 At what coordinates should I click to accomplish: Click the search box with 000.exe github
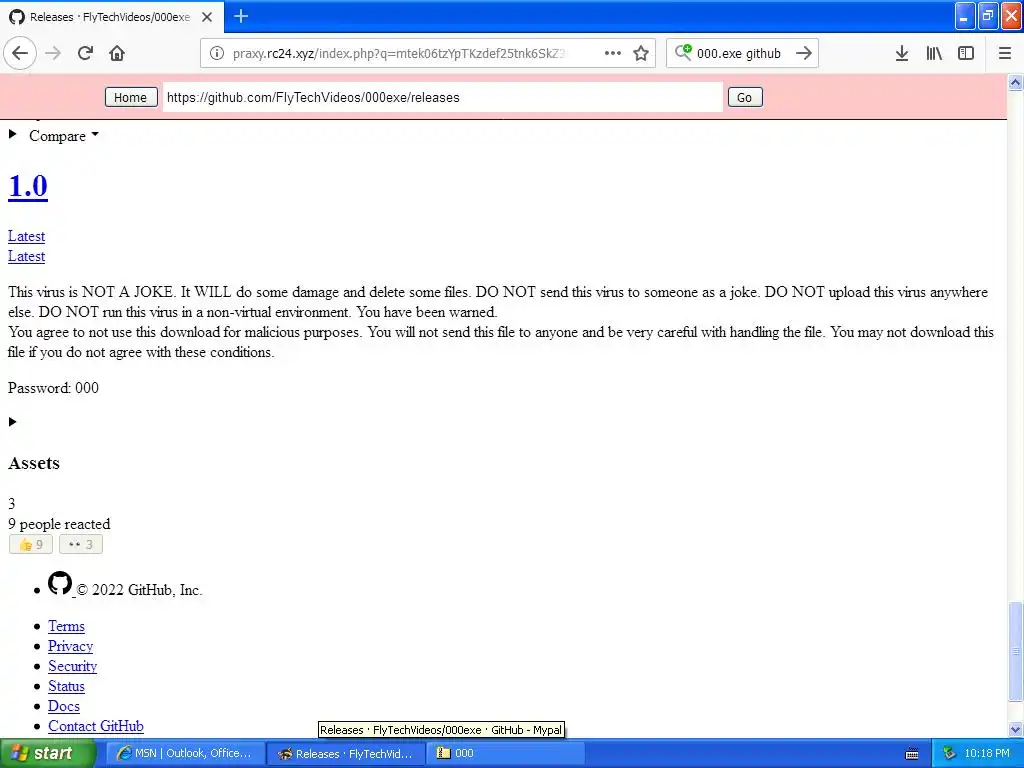point(739,54)
